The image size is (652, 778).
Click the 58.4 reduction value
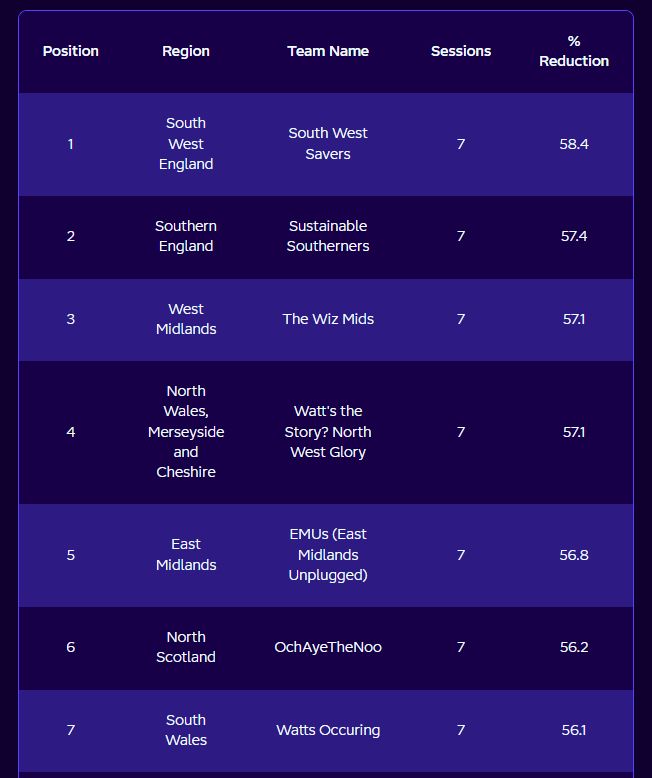[574, 144]
